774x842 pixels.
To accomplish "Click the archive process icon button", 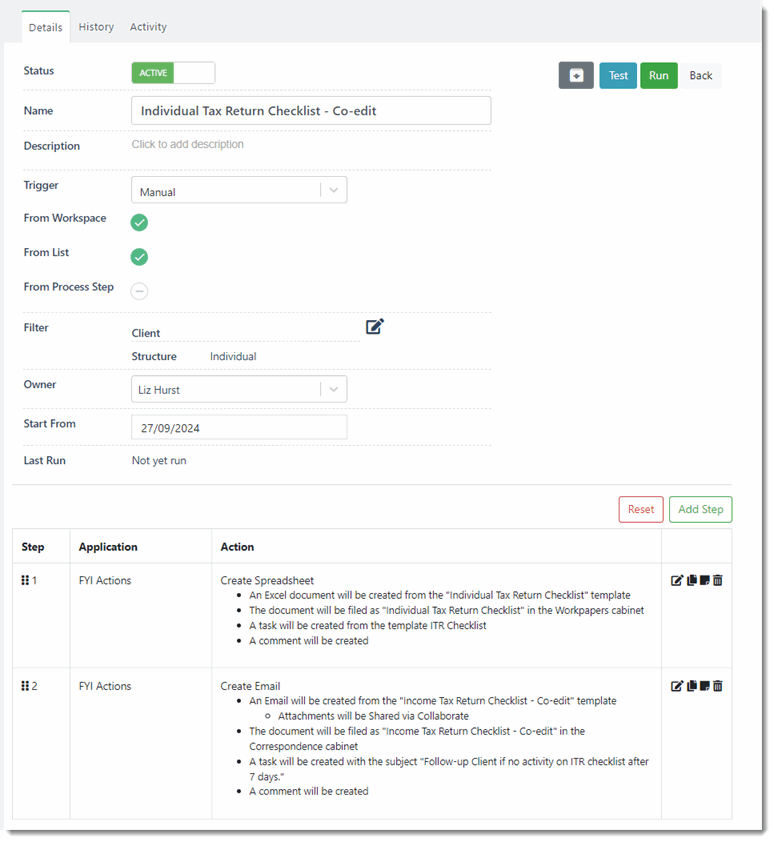I will 576,76.
